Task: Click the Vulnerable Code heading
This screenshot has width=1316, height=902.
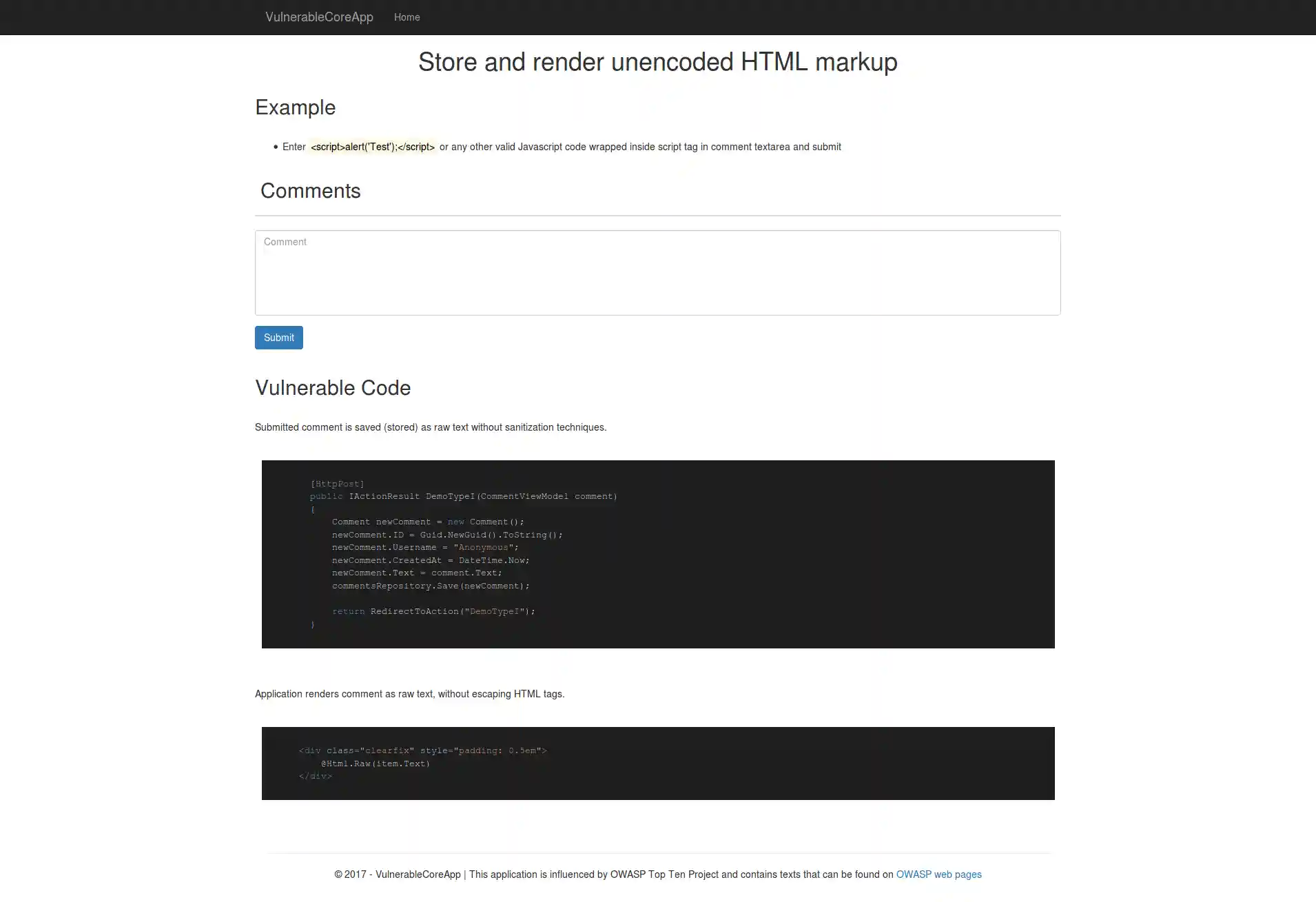Action: 333,387
